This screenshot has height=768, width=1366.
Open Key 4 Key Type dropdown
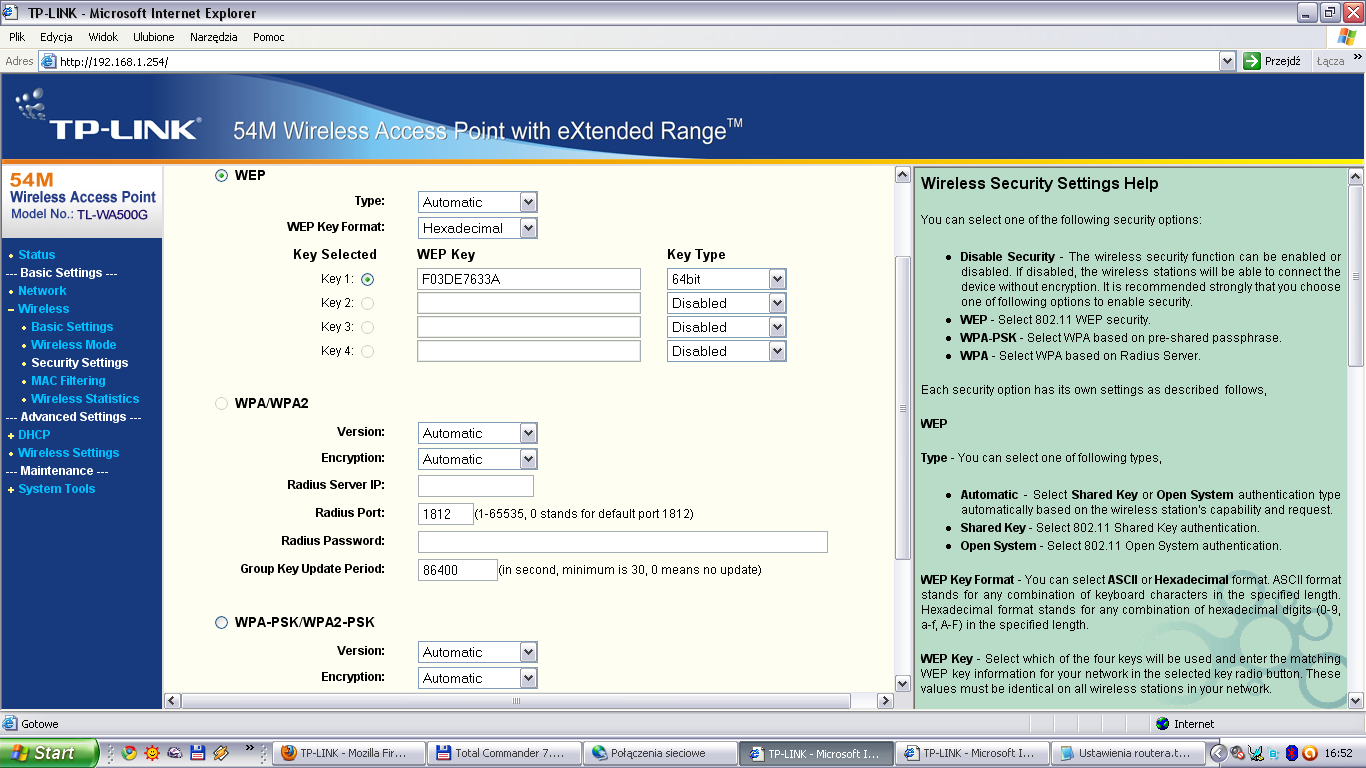(x=727, y=351)
